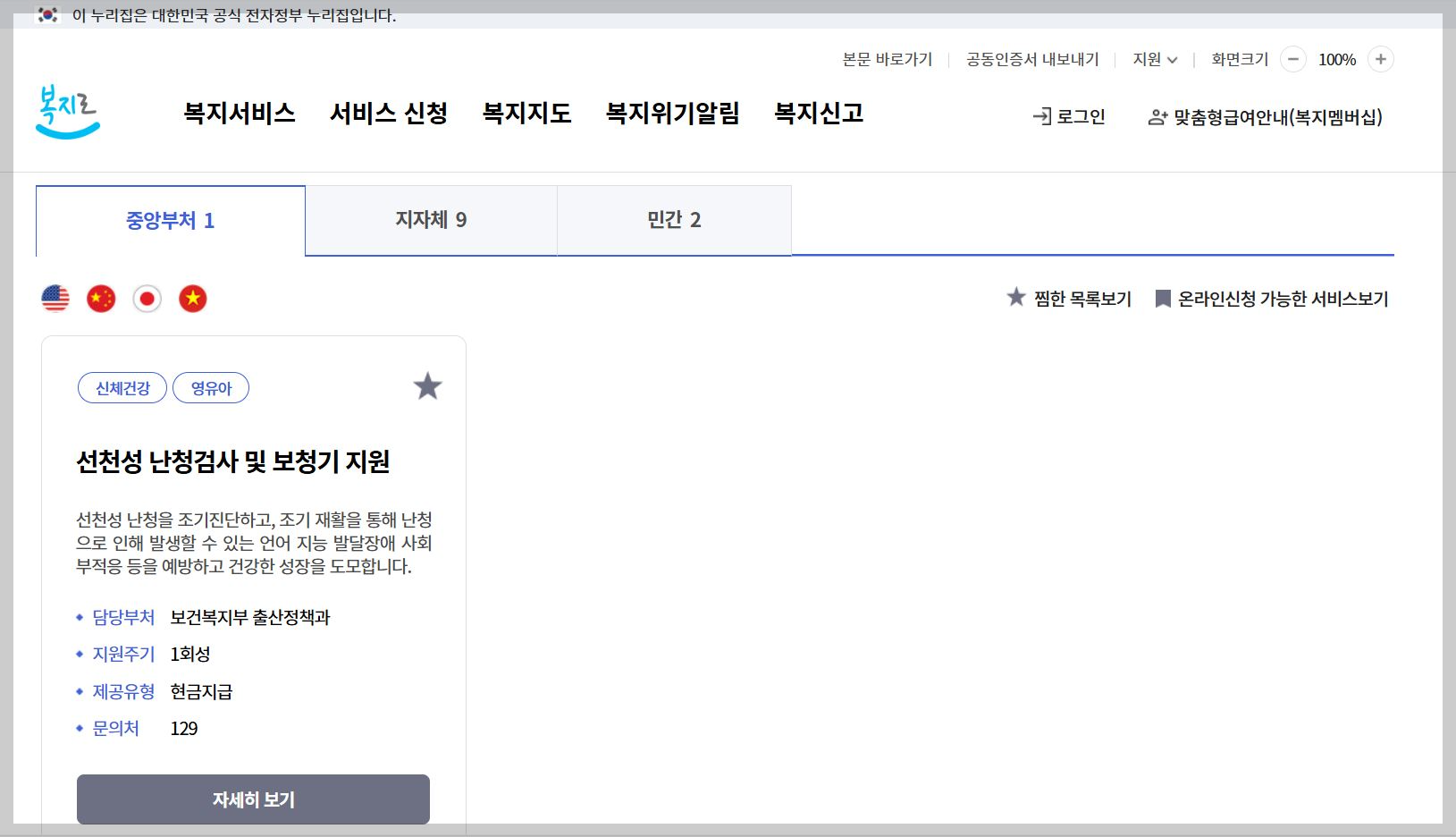The width and height of the screenshot is (1456, 837).
Task: Open 맞춤형급여안내(복지멤버십) link
Action: click(x=1265, y=117)
